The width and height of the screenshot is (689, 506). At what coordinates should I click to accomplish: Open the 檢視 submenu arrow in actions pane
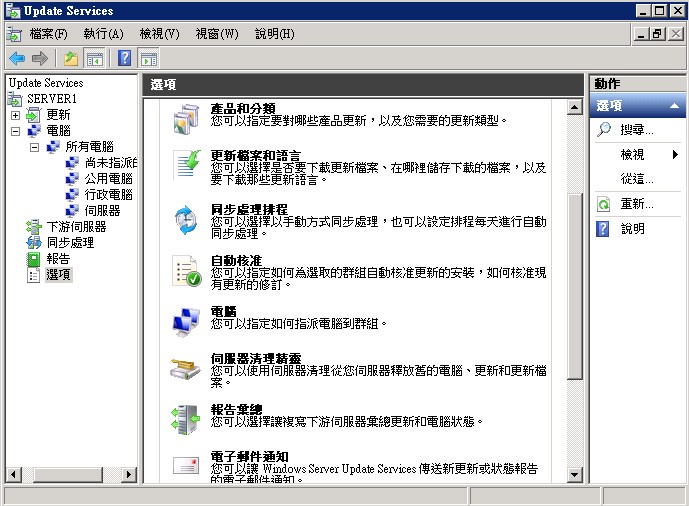[x=675, y=154]
